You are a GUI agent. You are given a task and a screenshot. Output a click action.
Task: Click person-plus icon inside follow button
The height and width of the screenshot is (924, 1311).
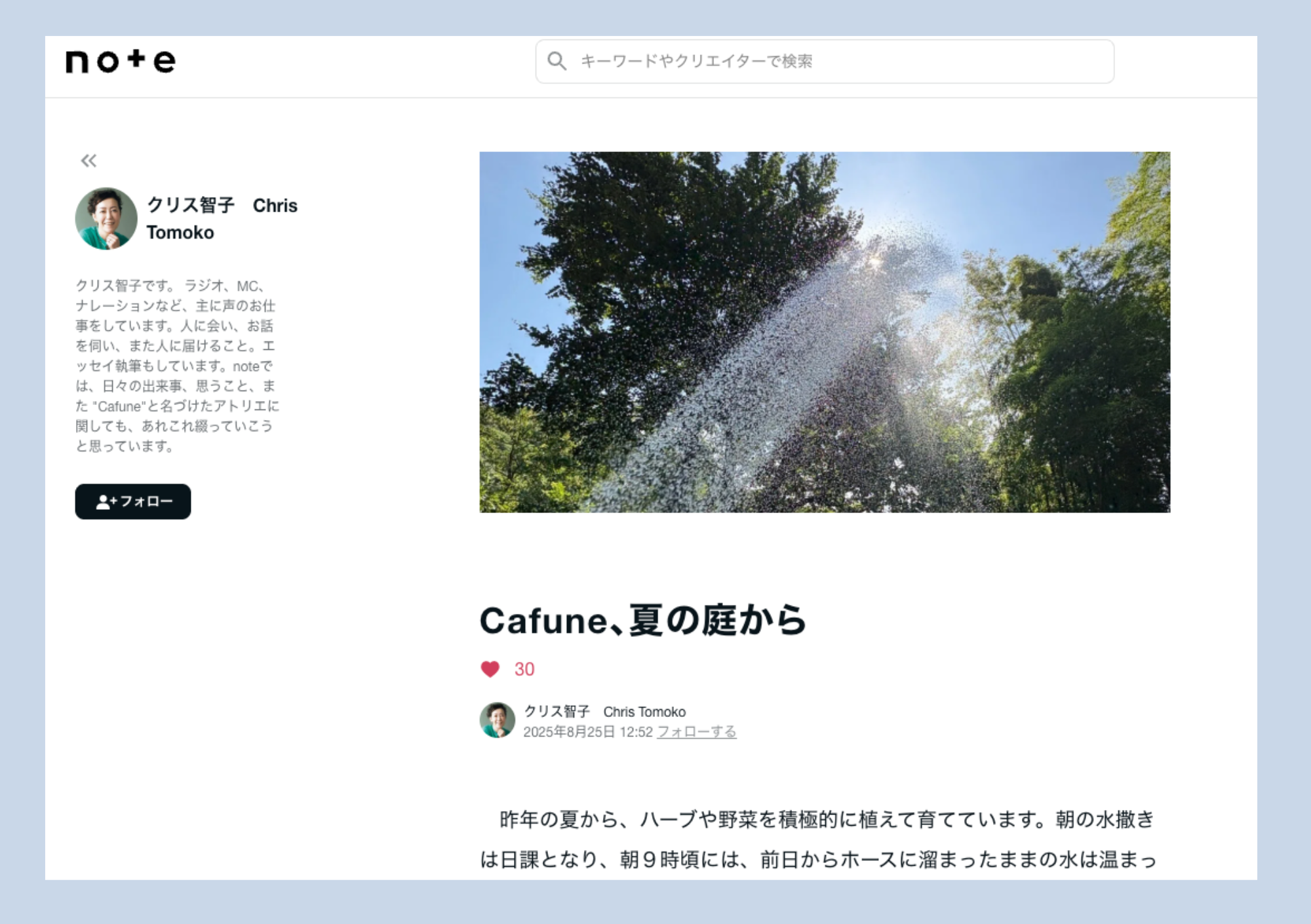tap(105, 502)
